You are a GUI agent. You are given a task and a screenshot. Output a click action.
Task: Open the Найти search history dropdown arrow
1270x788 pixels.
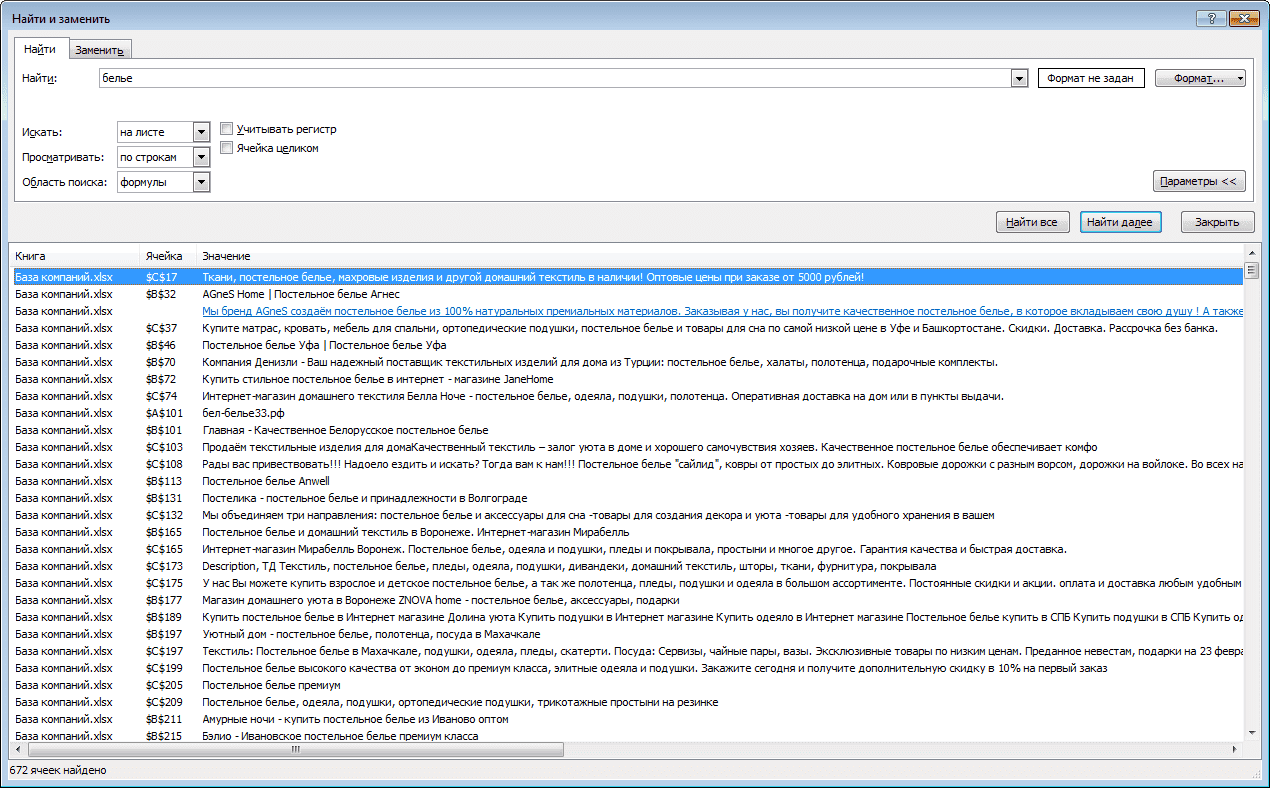pos(1019,78)
